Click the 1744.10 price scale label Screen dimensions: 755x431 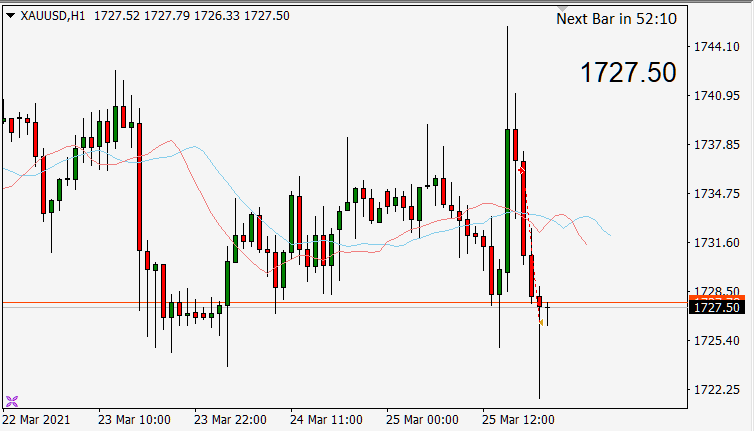point(716,47)
